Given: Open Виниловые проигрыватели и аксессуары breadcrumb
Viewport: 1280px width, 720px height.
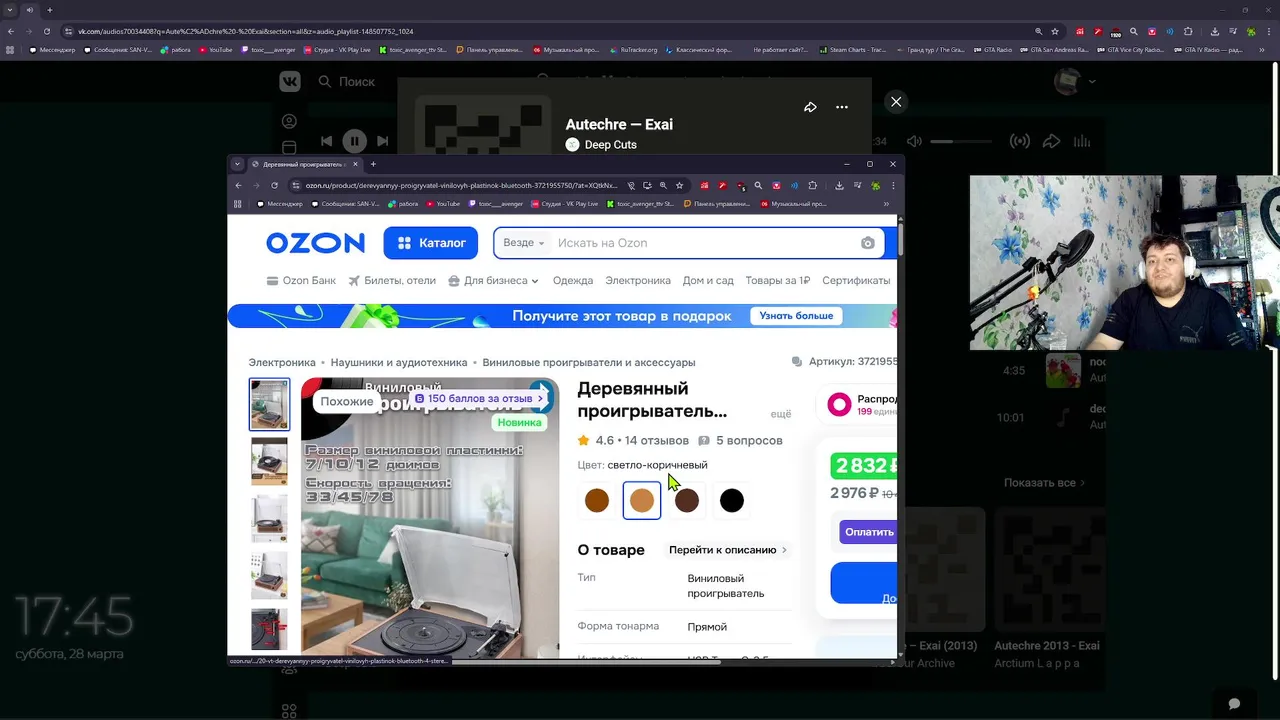Looking at the screenshot, I should pyautogui.click(x=588, y=362).
